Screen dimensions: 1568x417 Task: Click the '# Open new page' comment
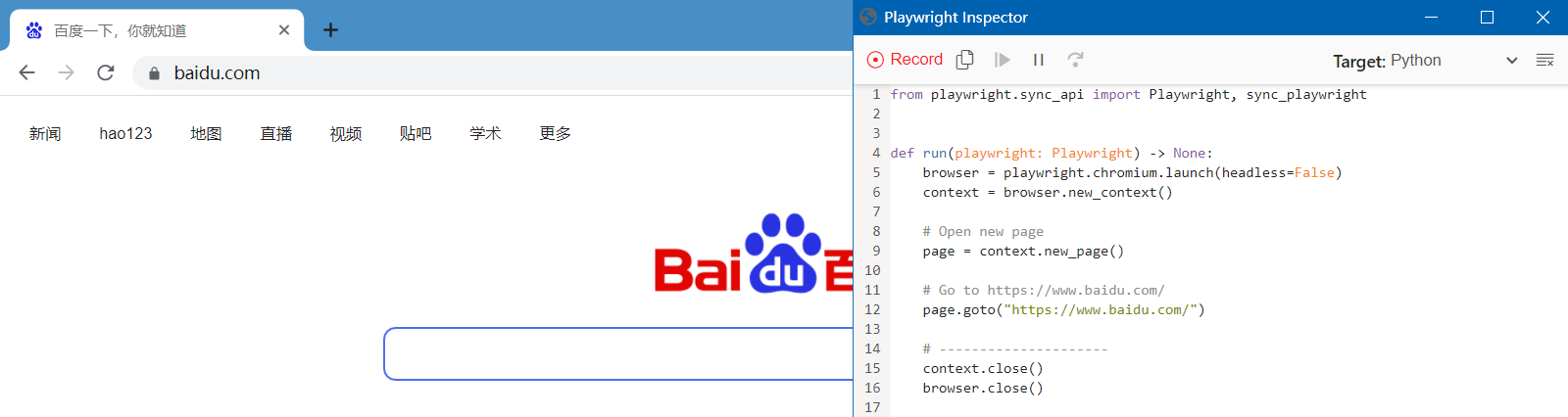coord(983,232)
